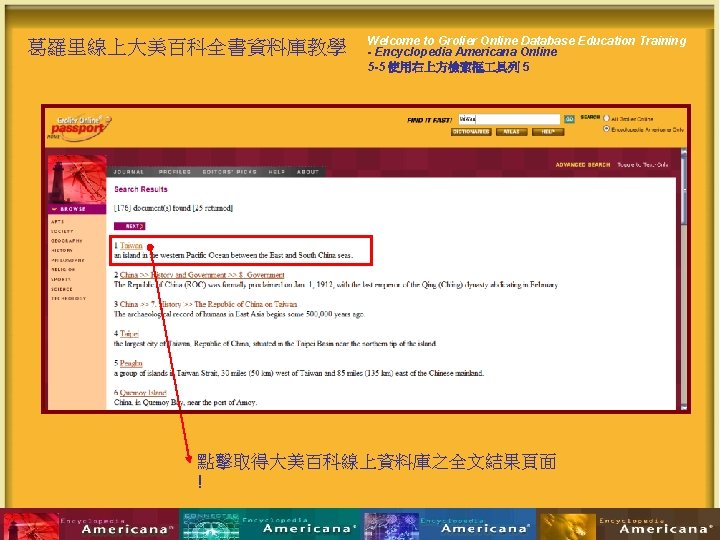
Task: Click the Find It Fast search field
Action: 509,119
